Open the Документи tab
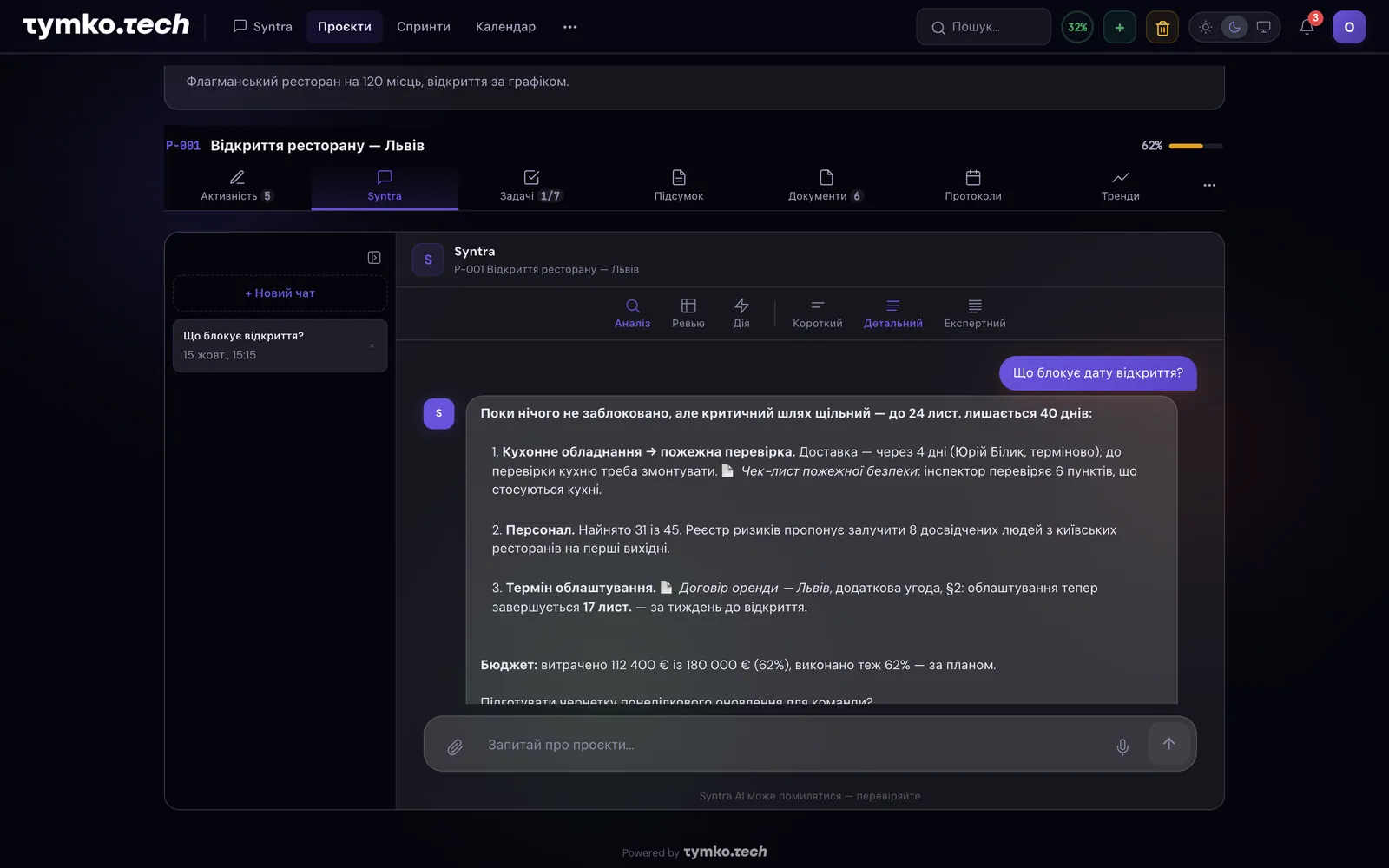The image size is (1389, 868). pyautogui.click(x=826, y=186)
